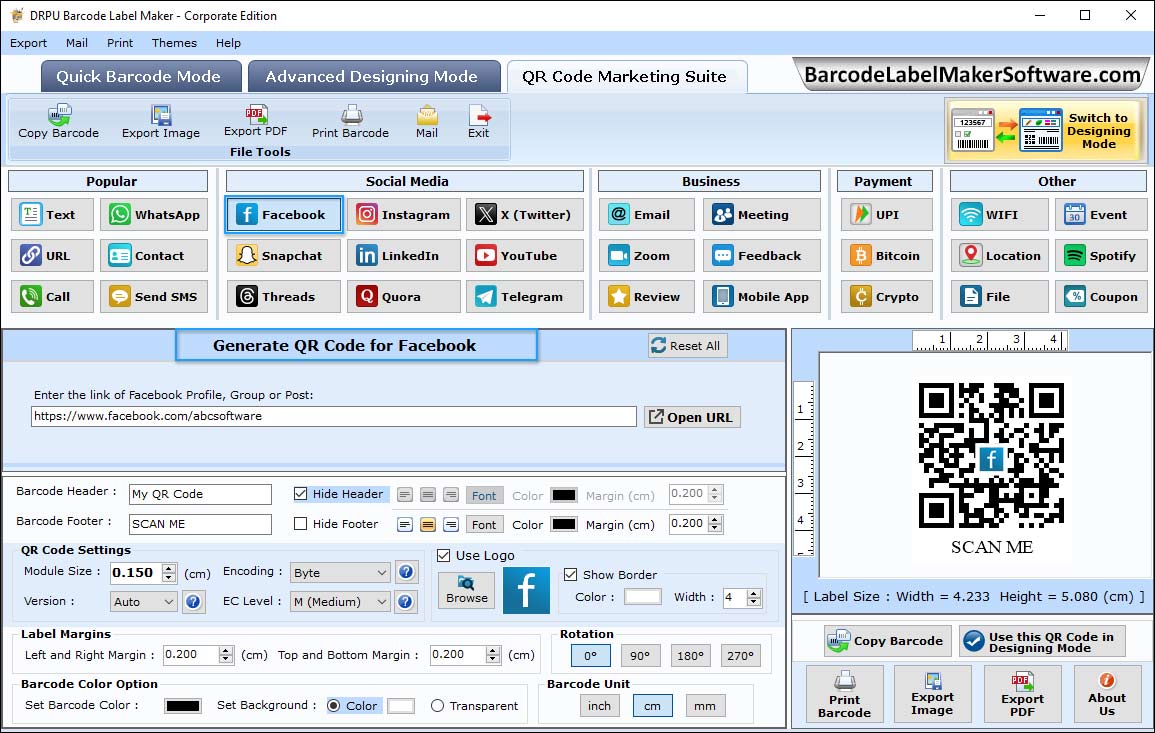Image resolution: width=1155 pixels, height=733 pixels.
Task: Choose the Threads QR code type
Action: point(284,296)
